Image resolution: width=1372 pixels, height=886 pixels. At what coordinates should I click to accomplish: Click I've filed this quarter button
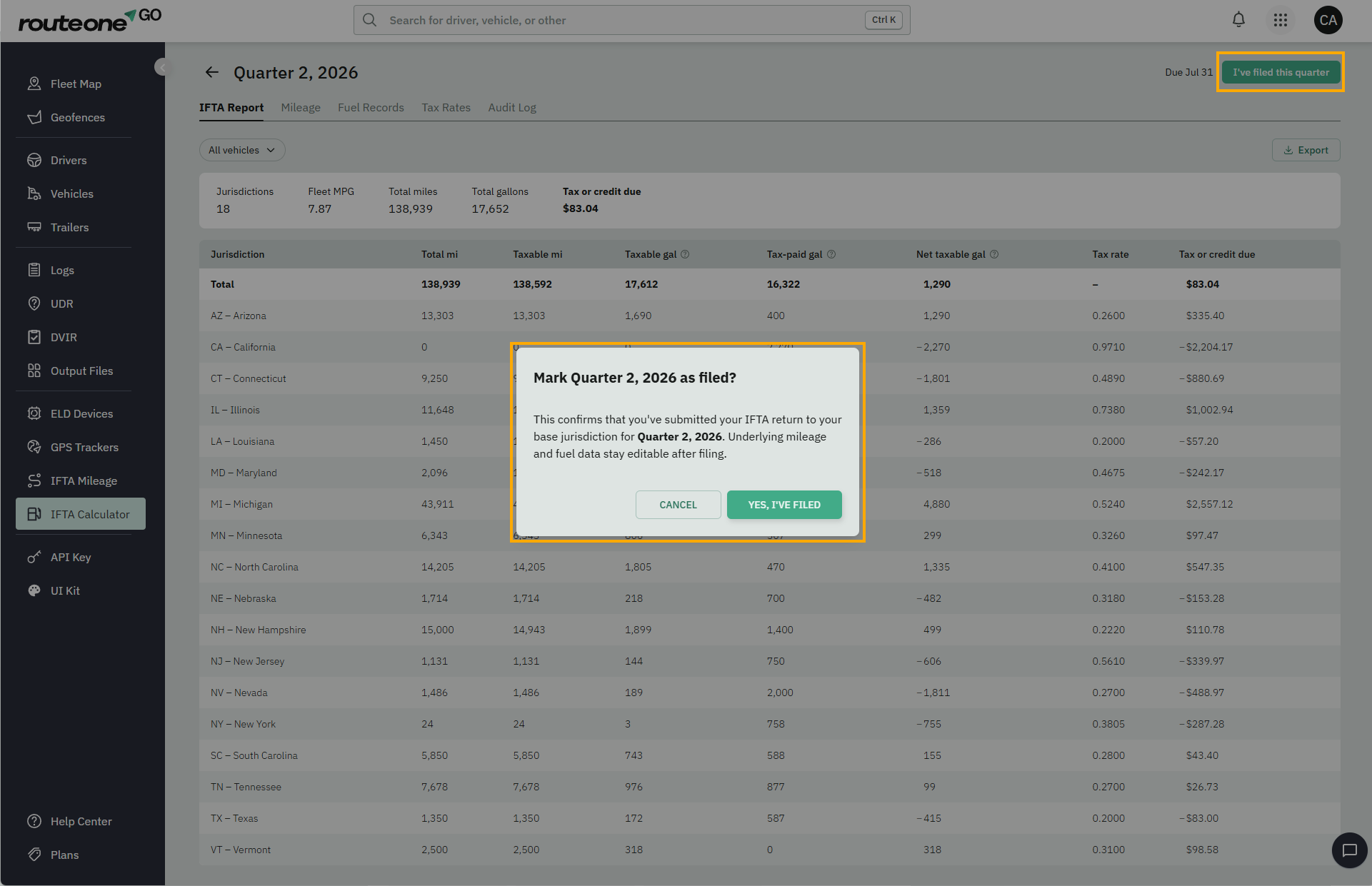click(1281, 72)
